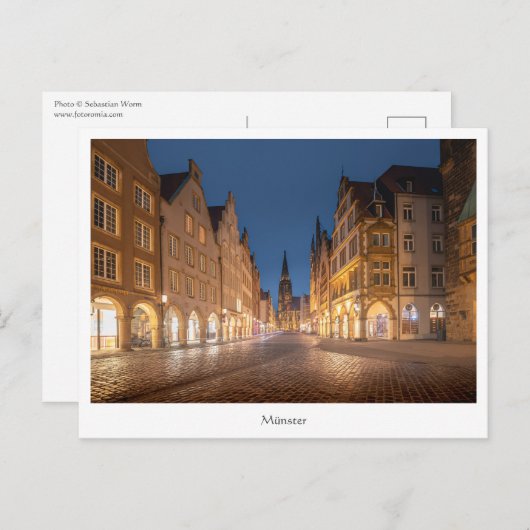
Task: Click the Münster street night photo
Action: coord(283,271)
